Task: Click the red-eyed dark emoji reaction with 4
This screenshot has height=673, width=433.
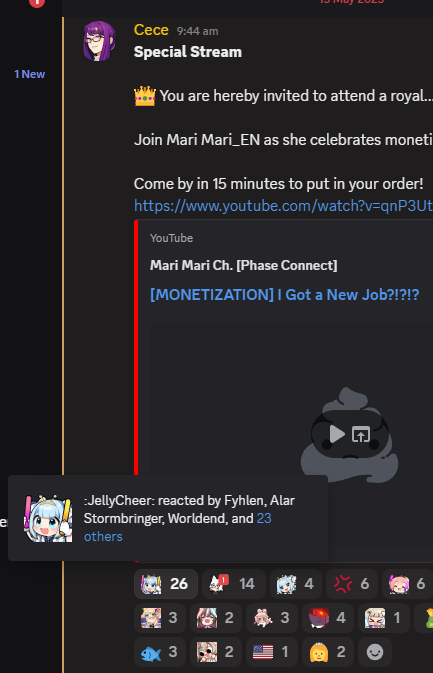Action: [328, 618]
